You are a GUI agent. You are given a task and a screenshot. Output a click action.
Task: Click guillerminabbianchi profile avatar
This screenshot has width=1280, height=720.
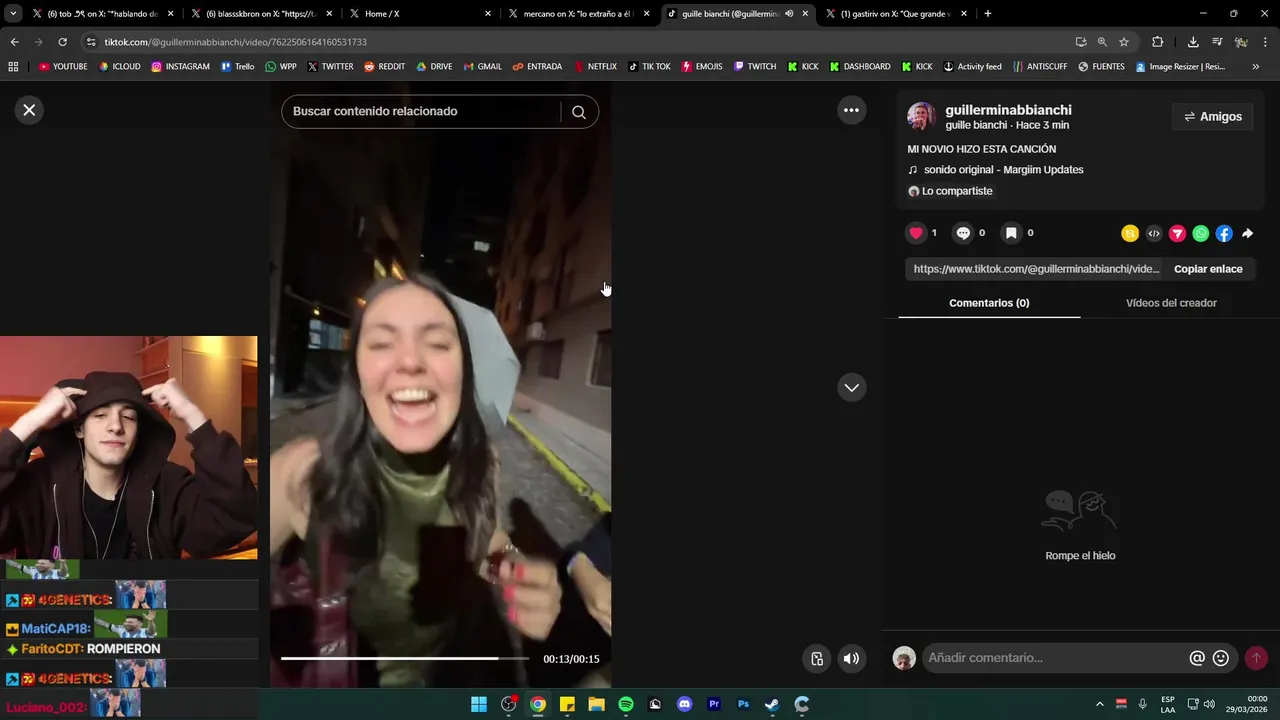point(921,117)
